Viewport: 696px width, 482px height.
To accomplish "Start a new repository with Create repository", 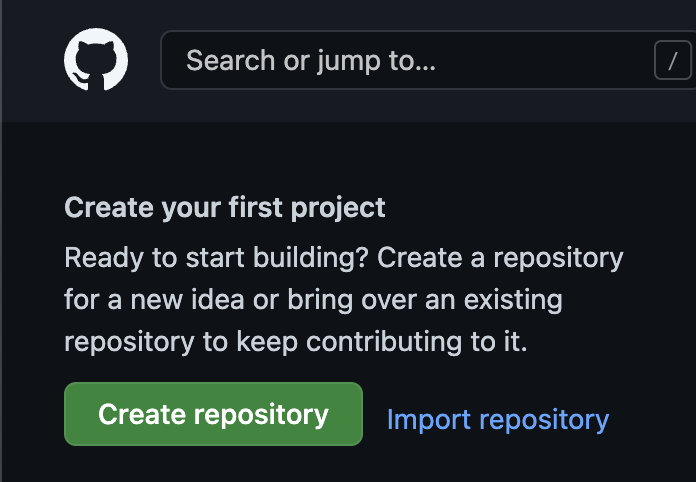I will 213,414.
